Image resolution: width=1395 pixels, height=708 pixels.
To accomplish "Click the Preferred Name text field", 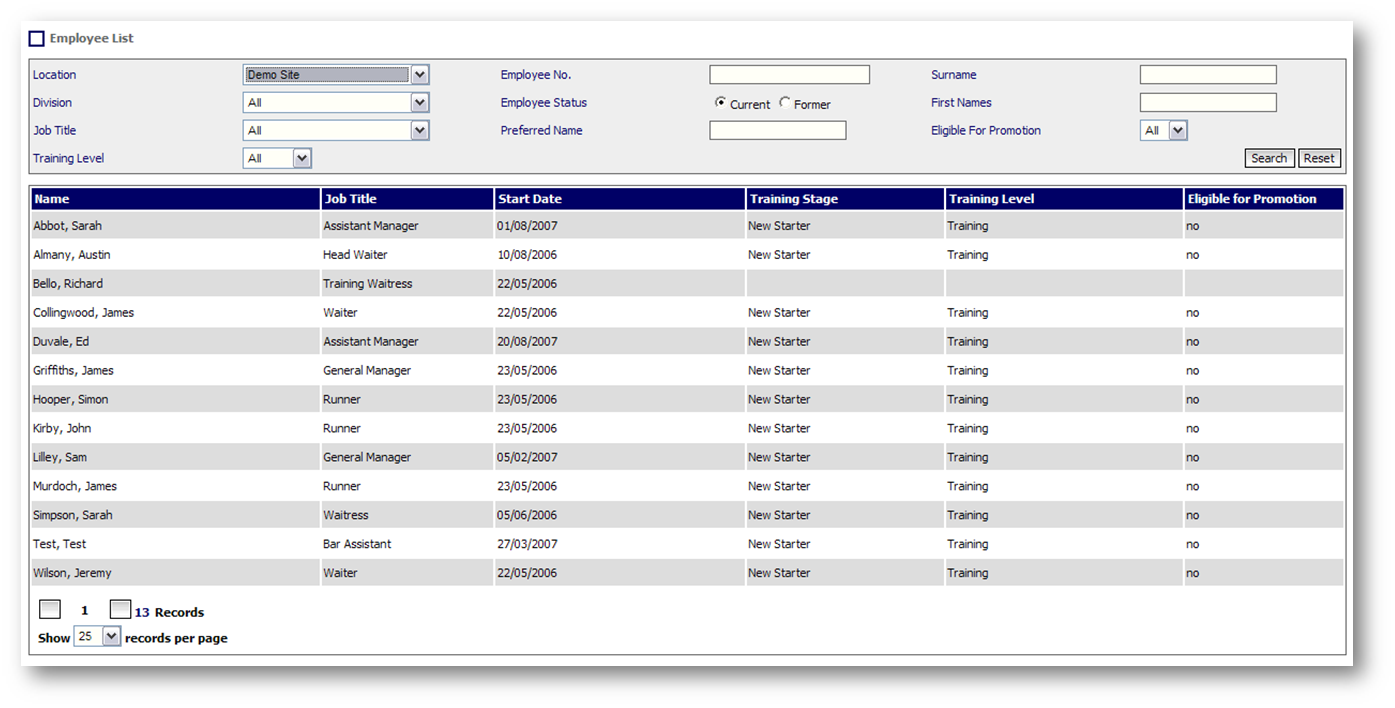I will (x=777, y=131).
